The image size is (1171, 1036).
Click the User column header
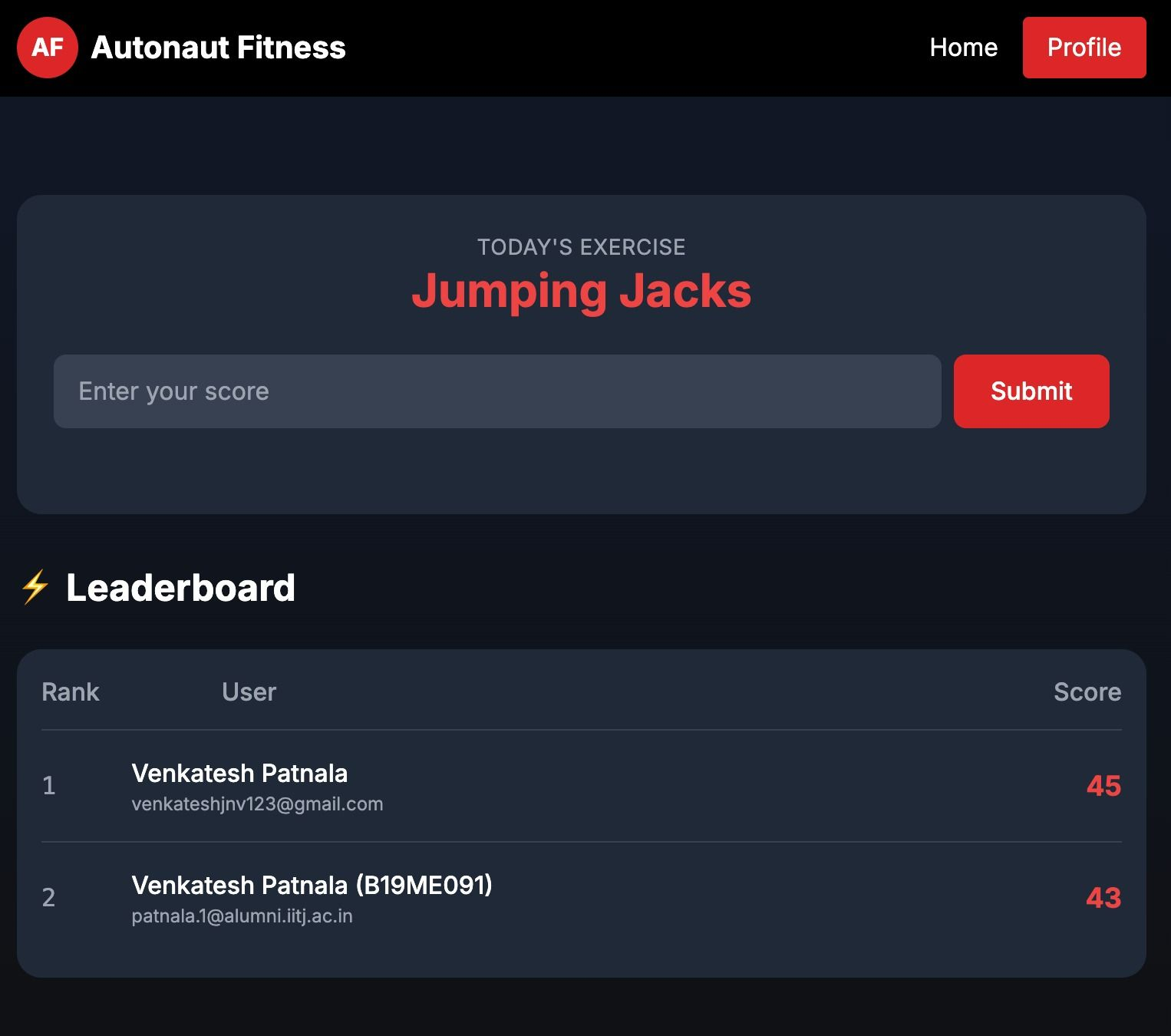248,691
